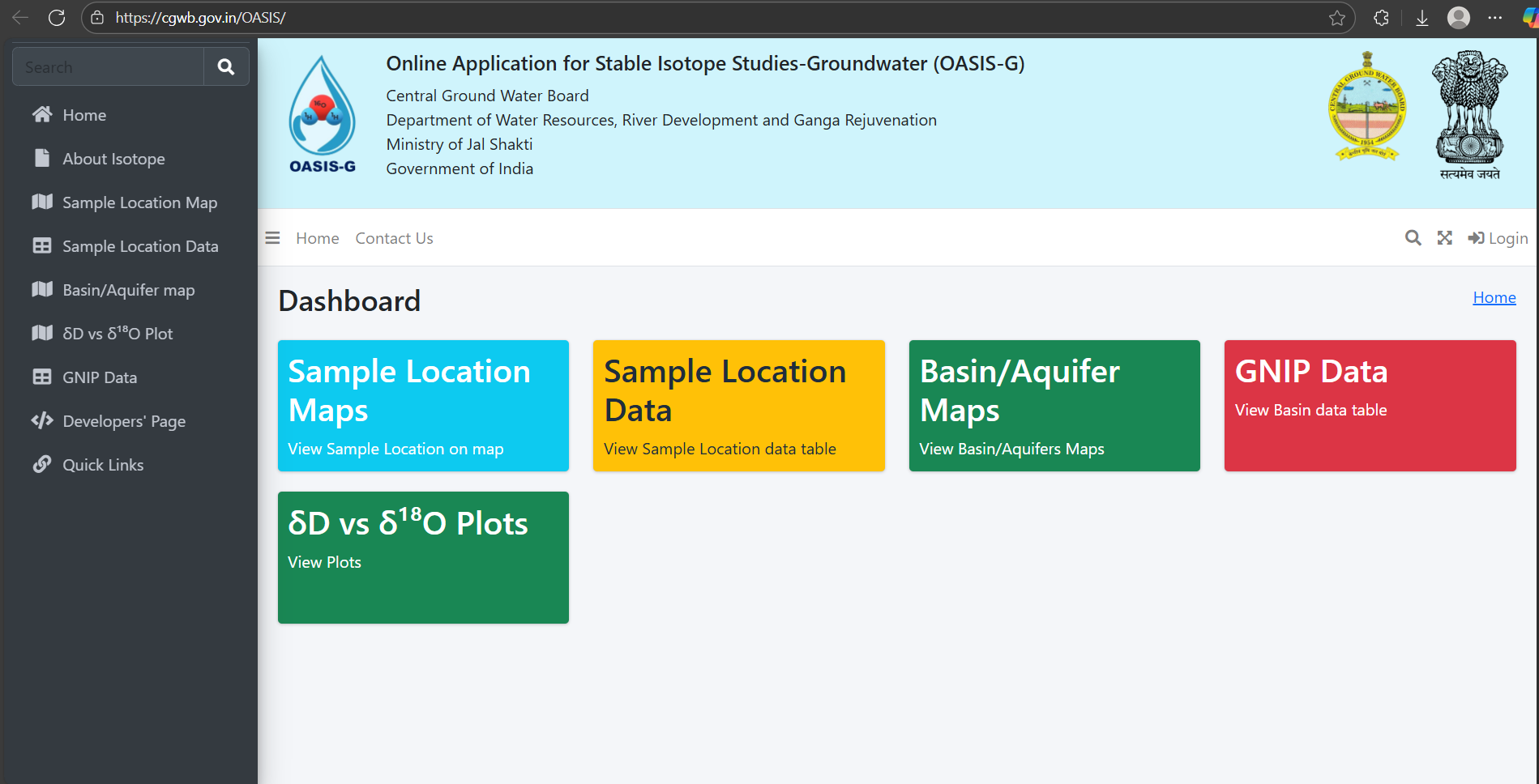
Task: Select Contact Us in the navigation bar
Action: 394,237
